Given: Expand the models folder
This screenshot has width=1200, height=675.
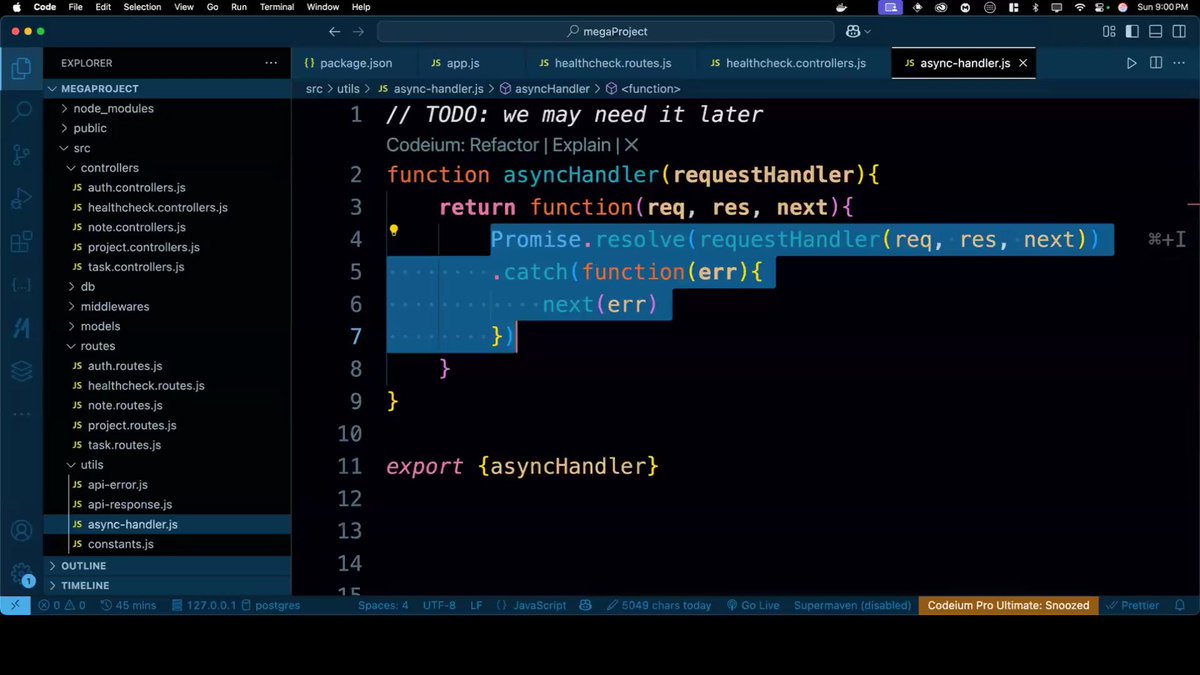Looking at the screenshot, I should point(100,325).
